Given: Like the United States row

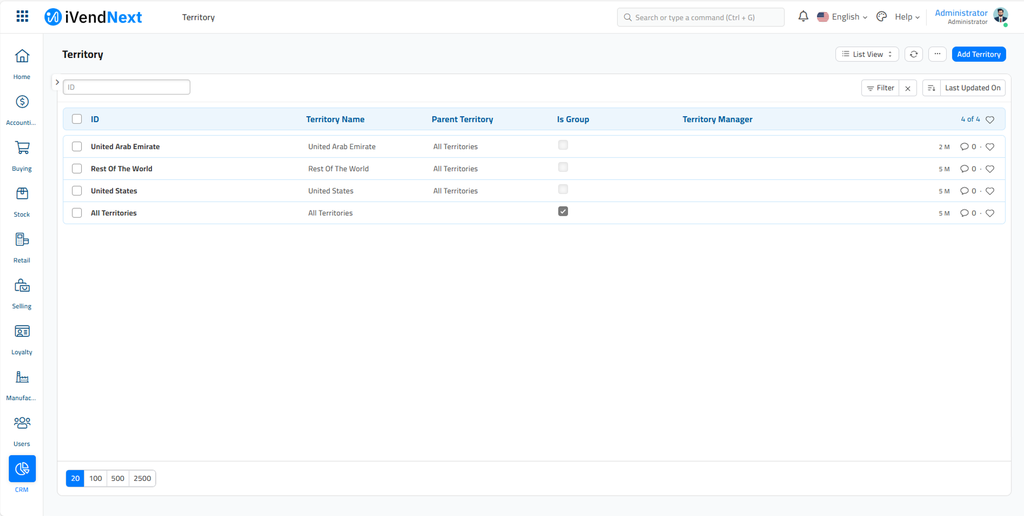Looking at the screenshot, I should click(989, 191).
